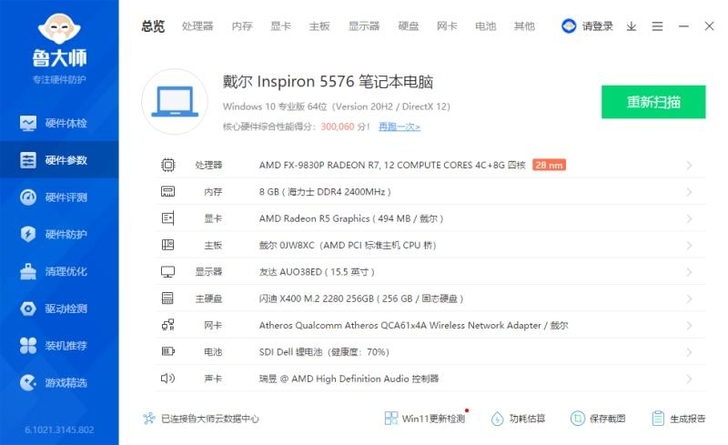Click the Win11更新检测 icon

[391, 419]
